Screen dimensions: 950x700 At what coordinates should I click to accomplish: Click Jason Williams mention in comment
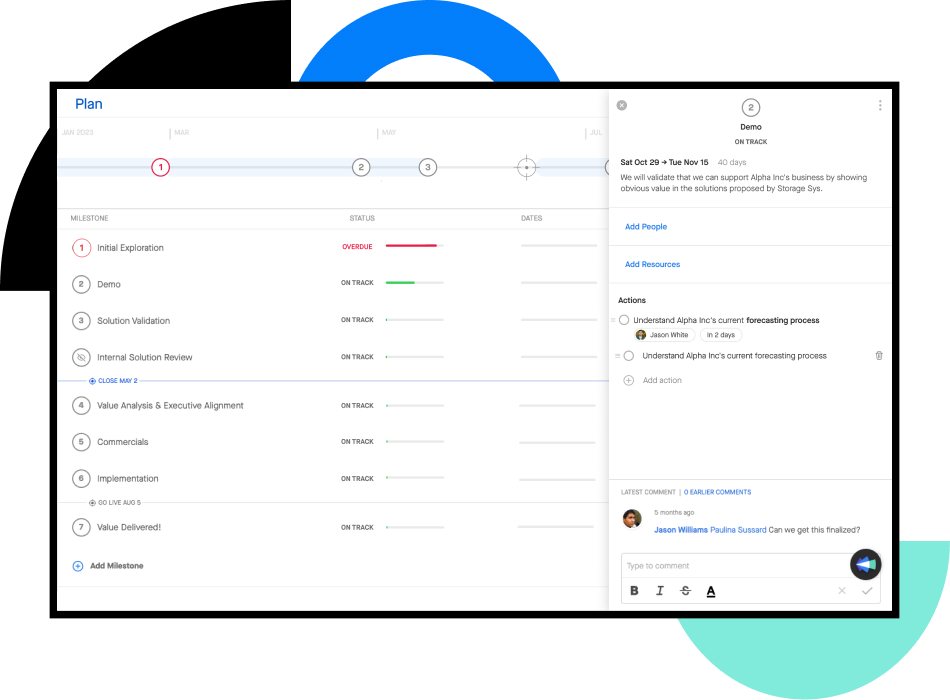click(x=681, y=530)
